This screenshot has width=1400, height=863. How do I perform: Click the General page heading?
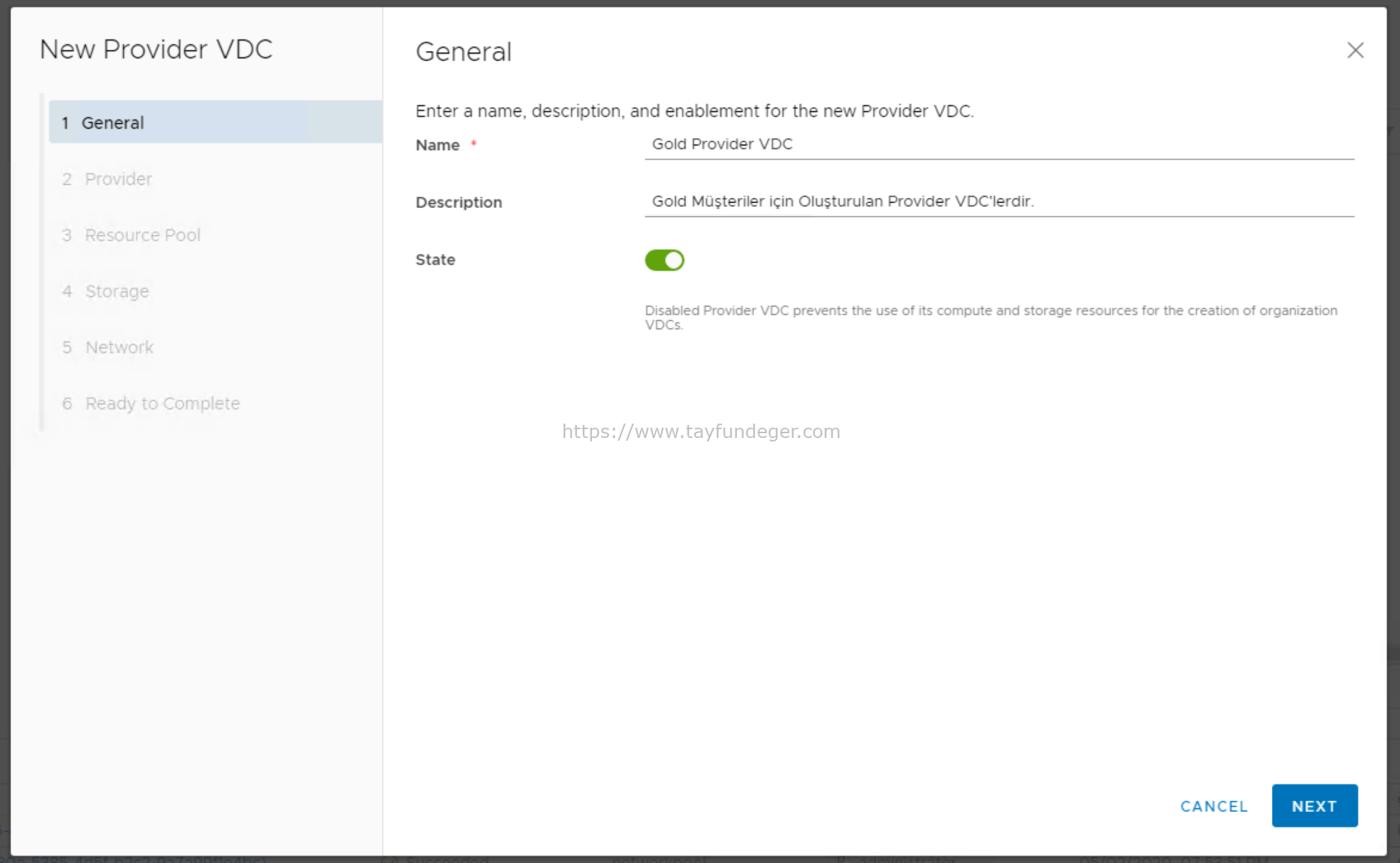pos(463,51)
